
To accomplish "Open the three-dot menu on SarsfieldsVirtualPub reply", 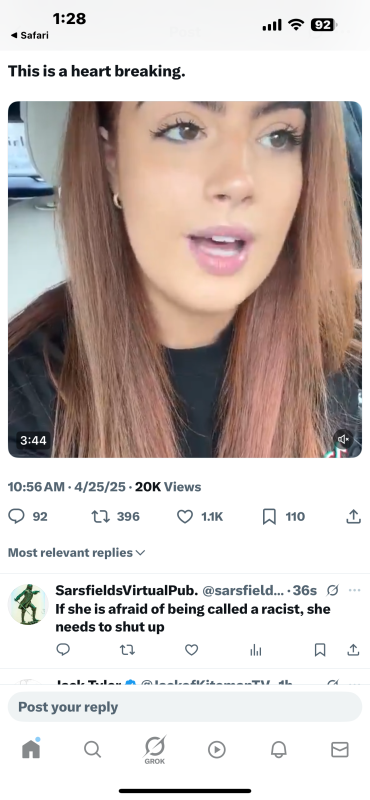I will coord(354,590).
